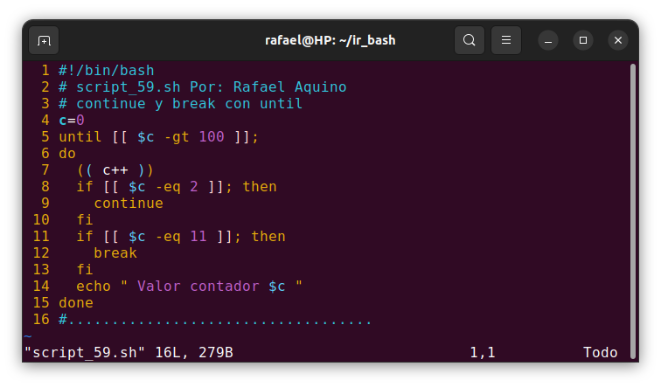Click the "script_59.sh" status line text
661x387 pixels.
85,352
